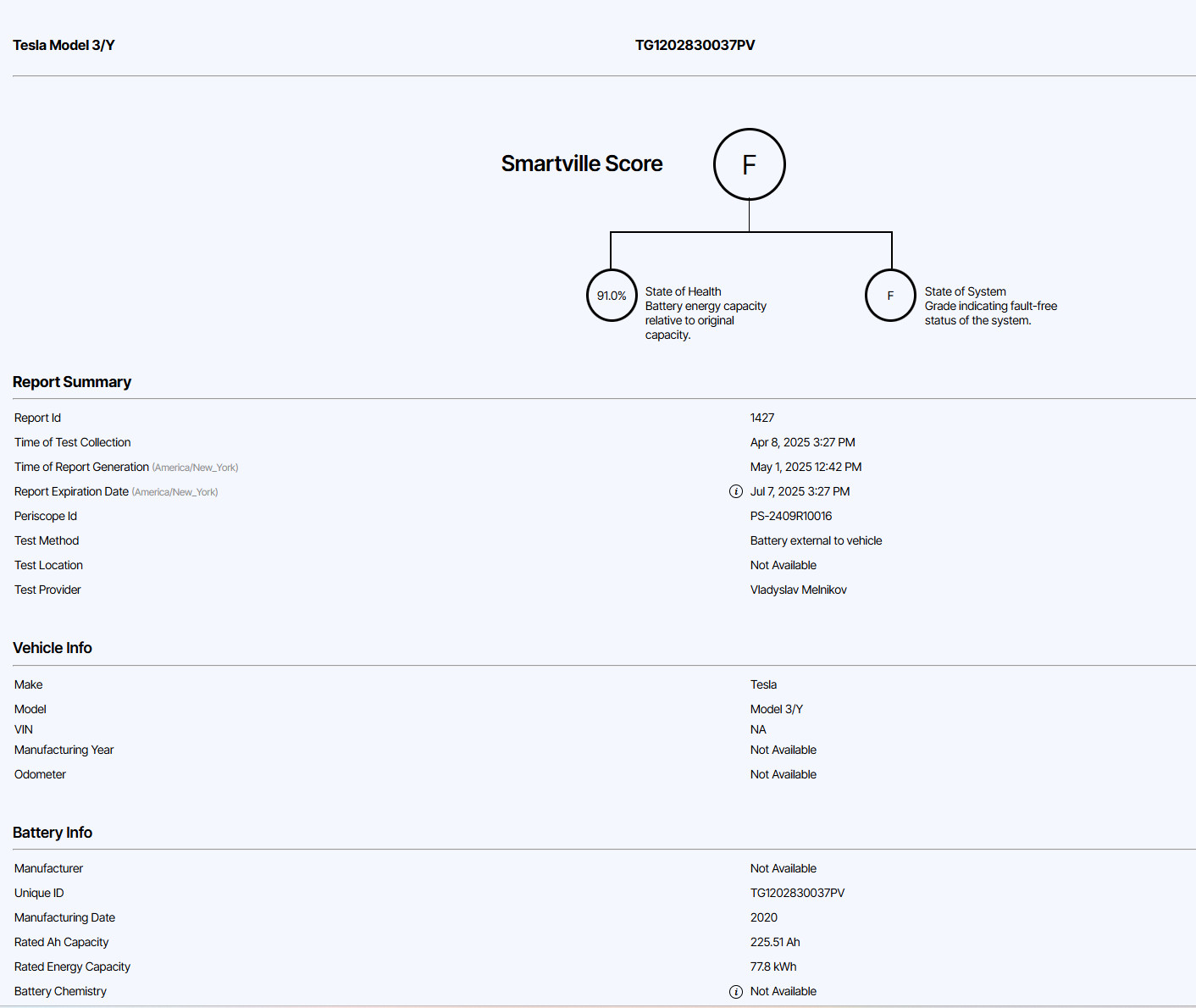The height and width of the screenshot is (1008, 1196).
Task: Click the State of System F grade circle
Action: click(x=890, y=296)
